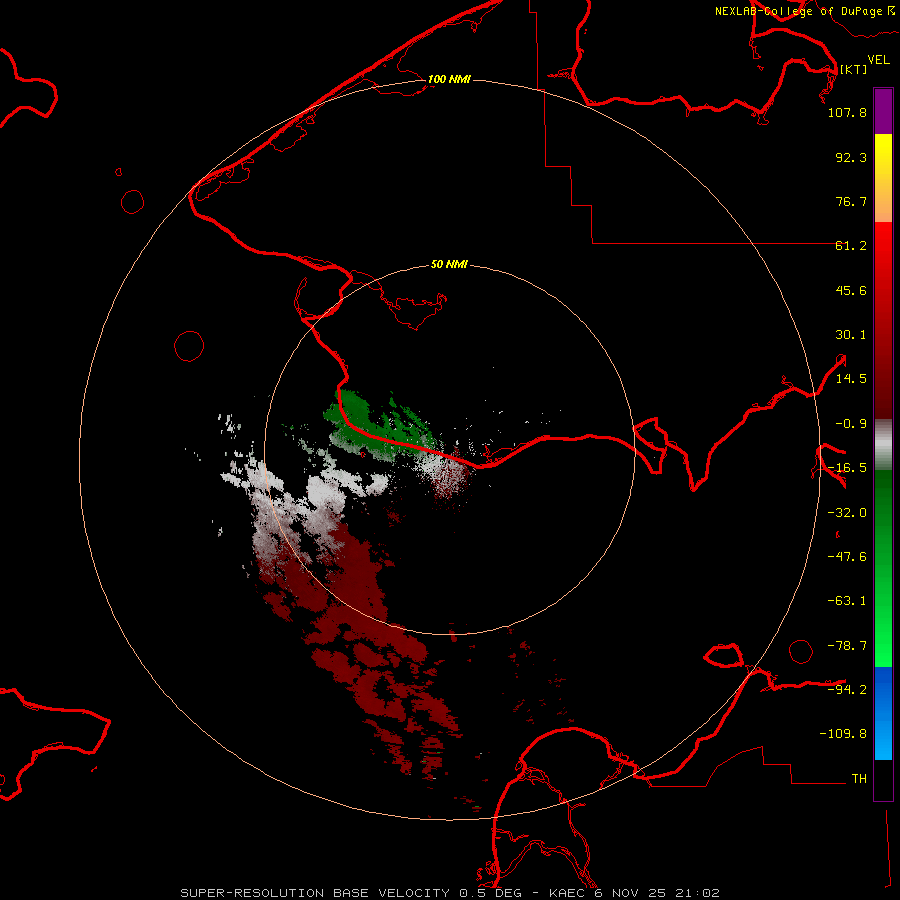Click the 92.3 legend value

coord(851,157)
